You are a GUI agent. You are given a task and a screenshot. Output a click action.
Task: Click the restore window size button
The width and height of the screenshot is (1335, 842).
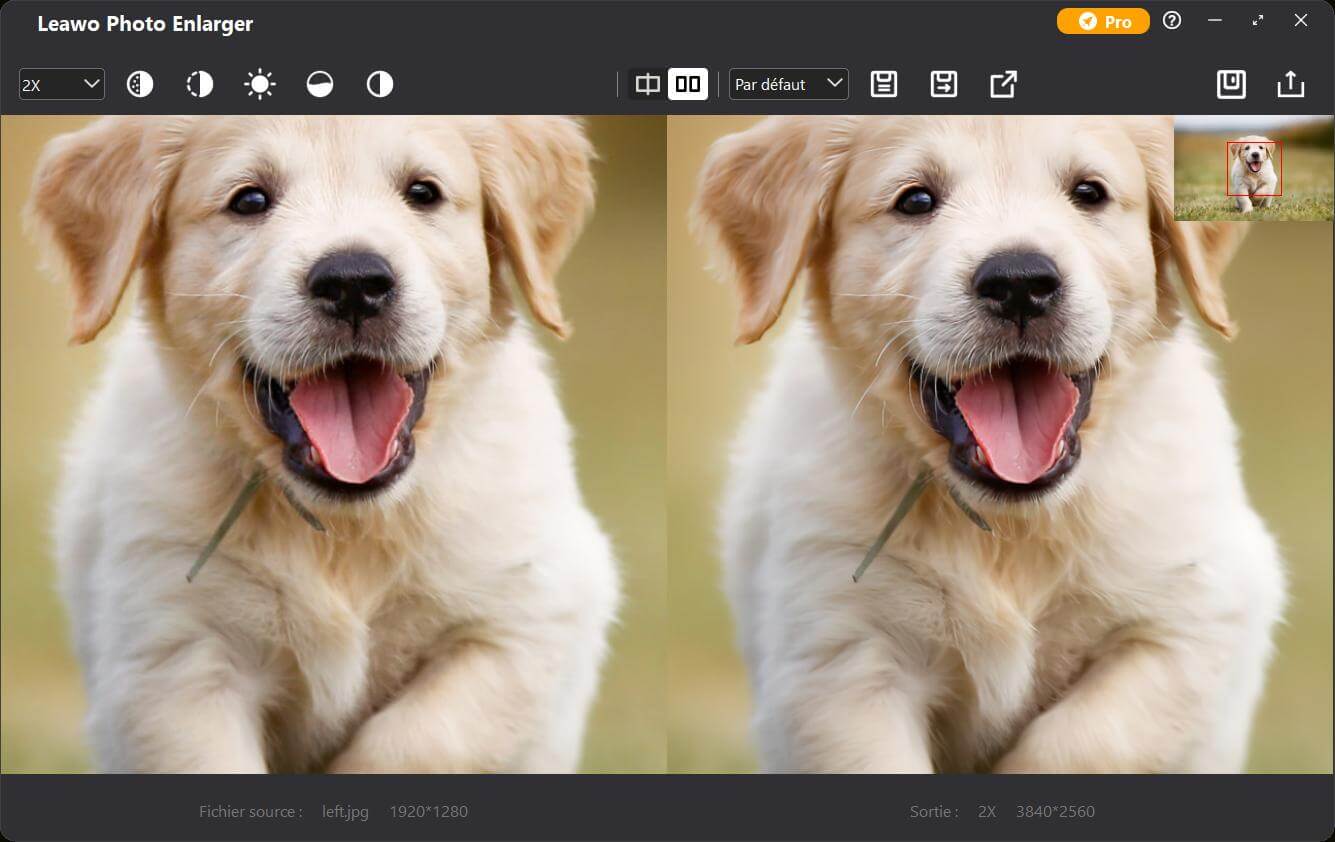coord(1258,21)
